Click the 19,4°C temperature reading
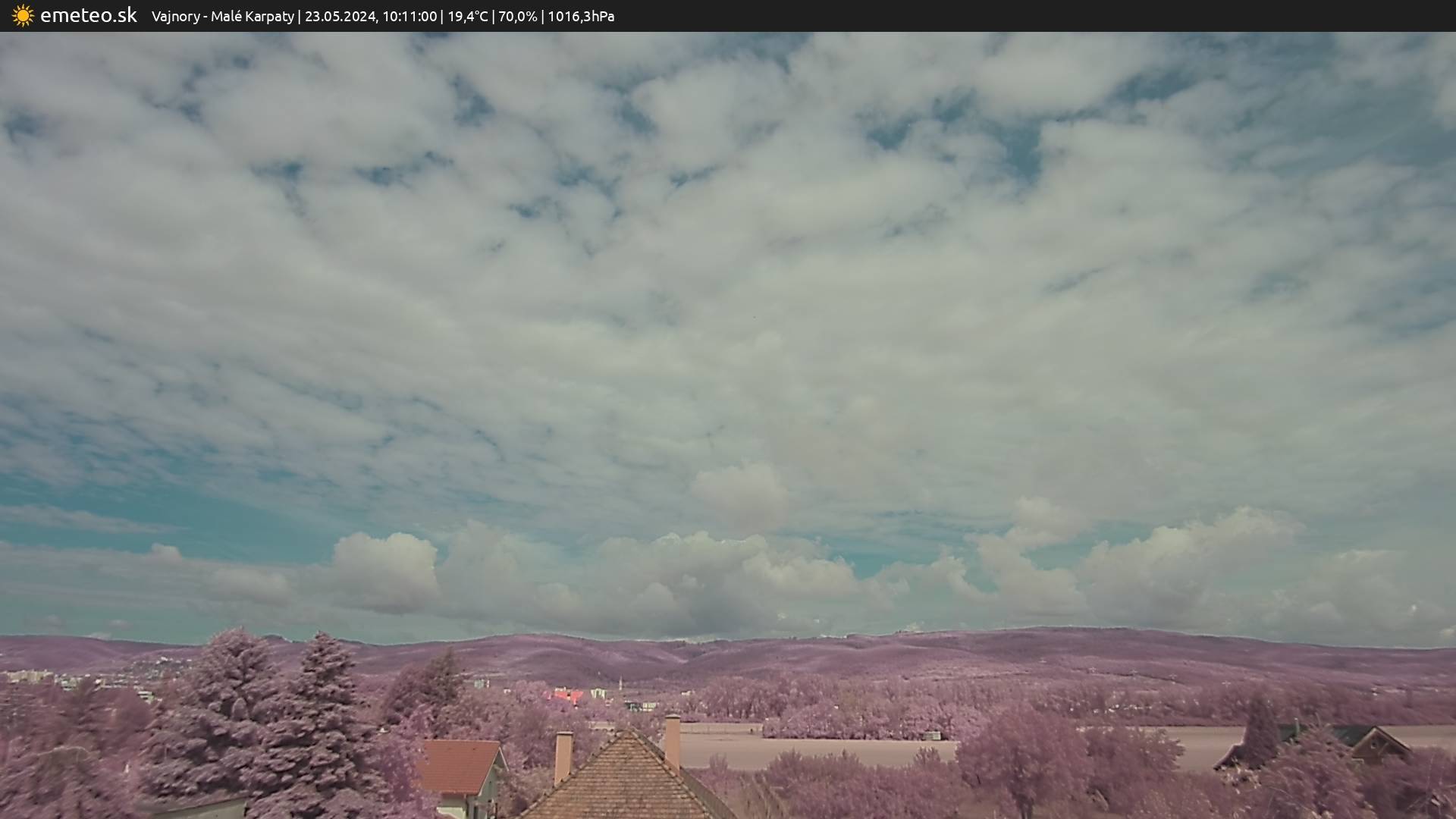The image size is (1456, 819). tap(468, 17)
